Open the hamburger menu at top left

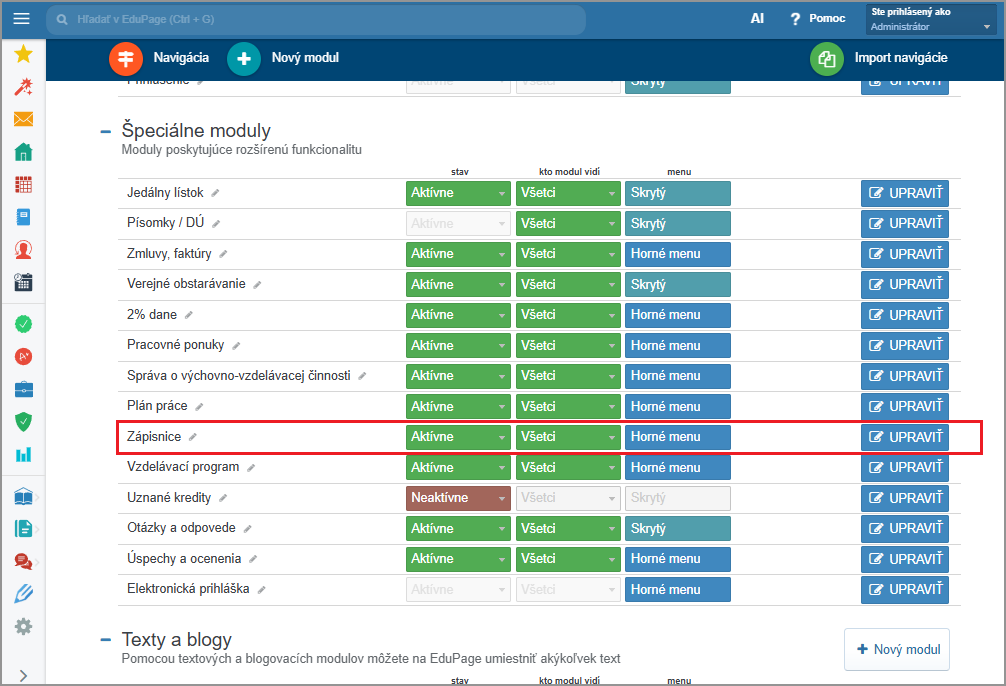click(x=22, y=19)
